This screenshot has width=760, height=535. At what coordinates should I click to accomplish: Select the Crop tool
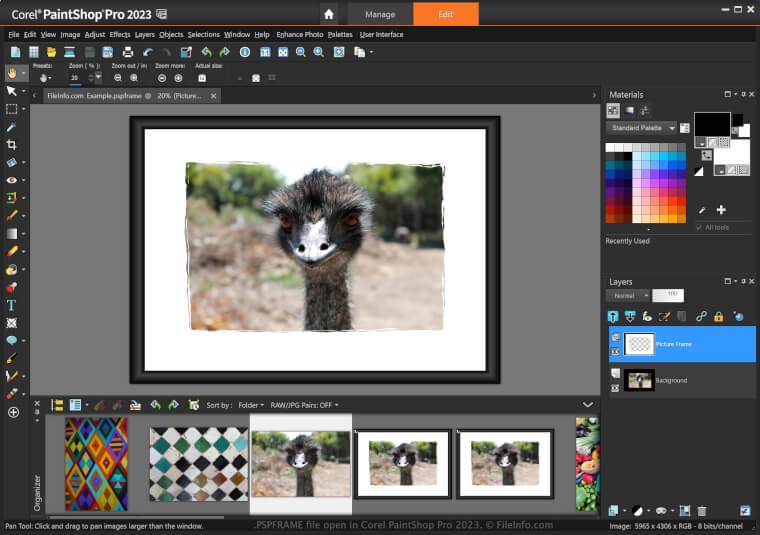[x=12, y=145]
